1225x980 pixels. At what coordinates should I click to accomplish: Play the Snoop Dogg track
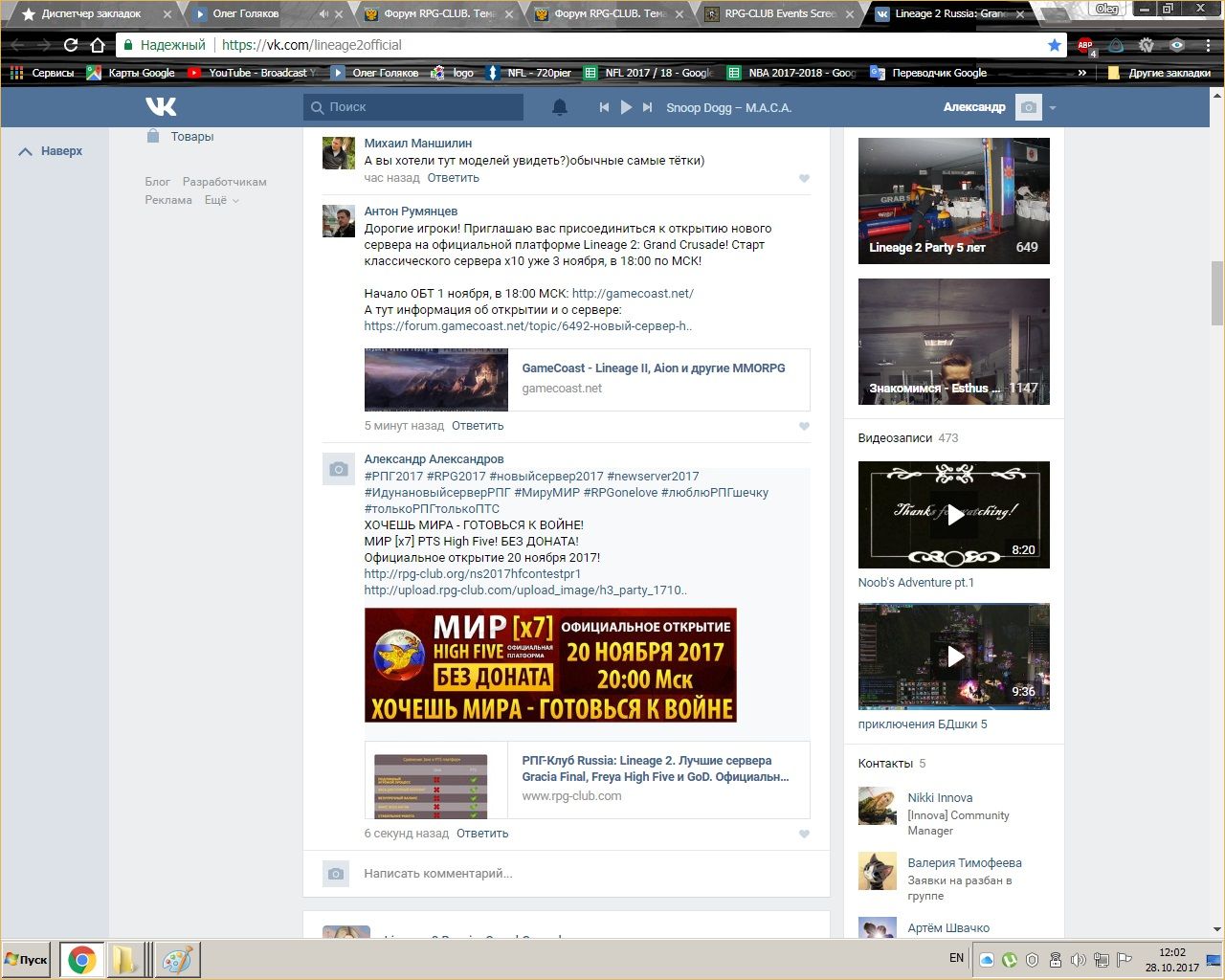[626, 107]
